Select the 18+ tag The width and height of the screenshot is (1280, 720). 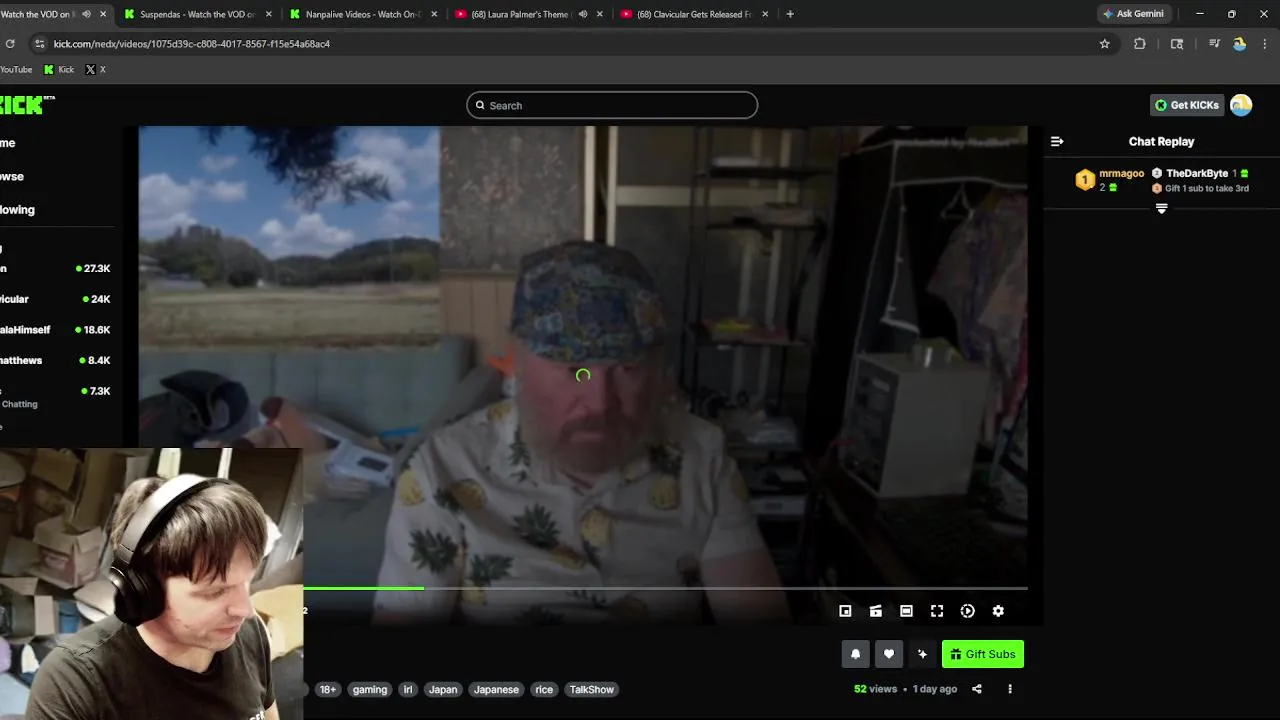pos(328,689)
